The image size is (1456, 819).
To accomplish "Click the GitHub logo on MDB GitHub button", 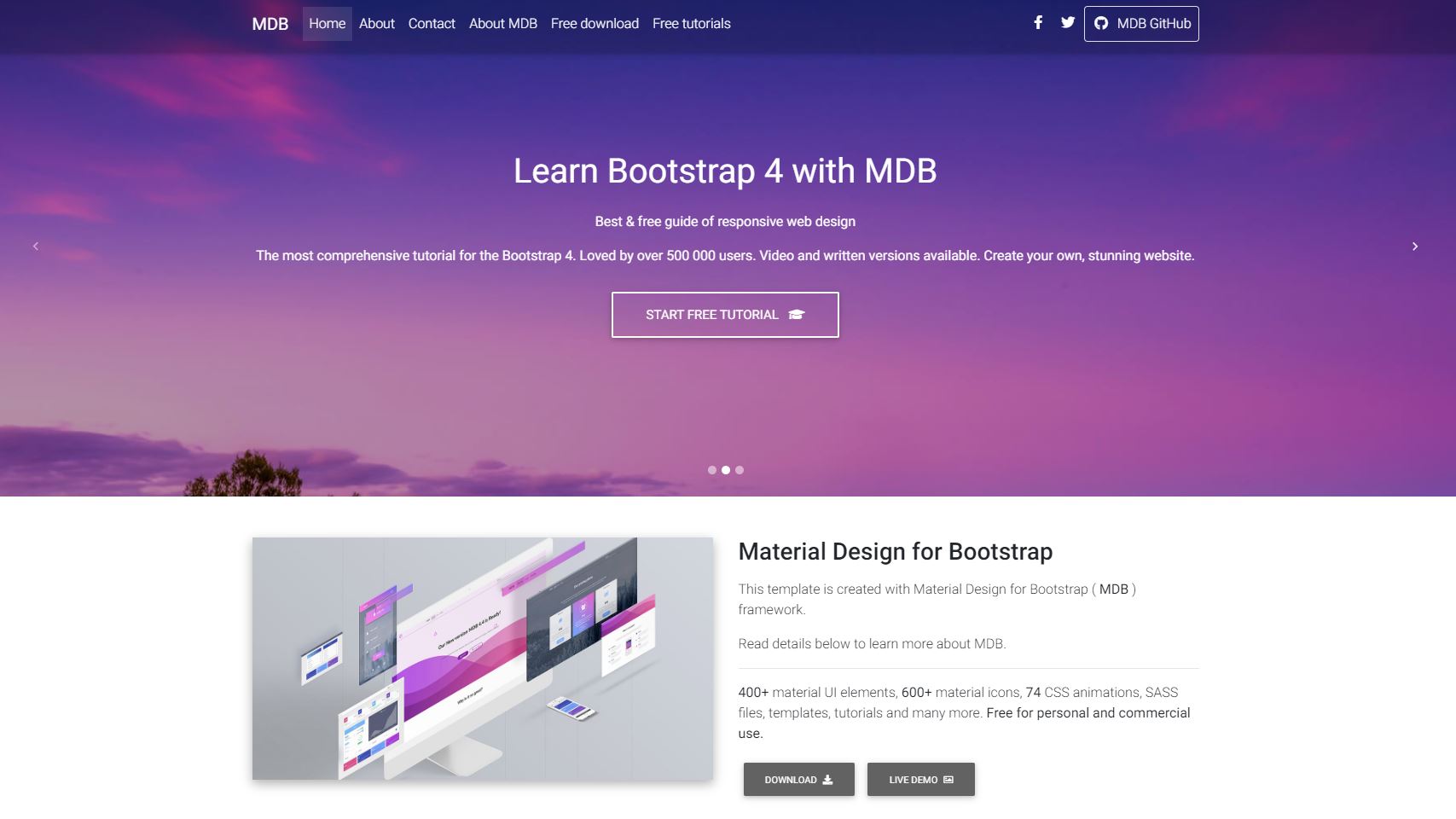I will coord(1101,24).
